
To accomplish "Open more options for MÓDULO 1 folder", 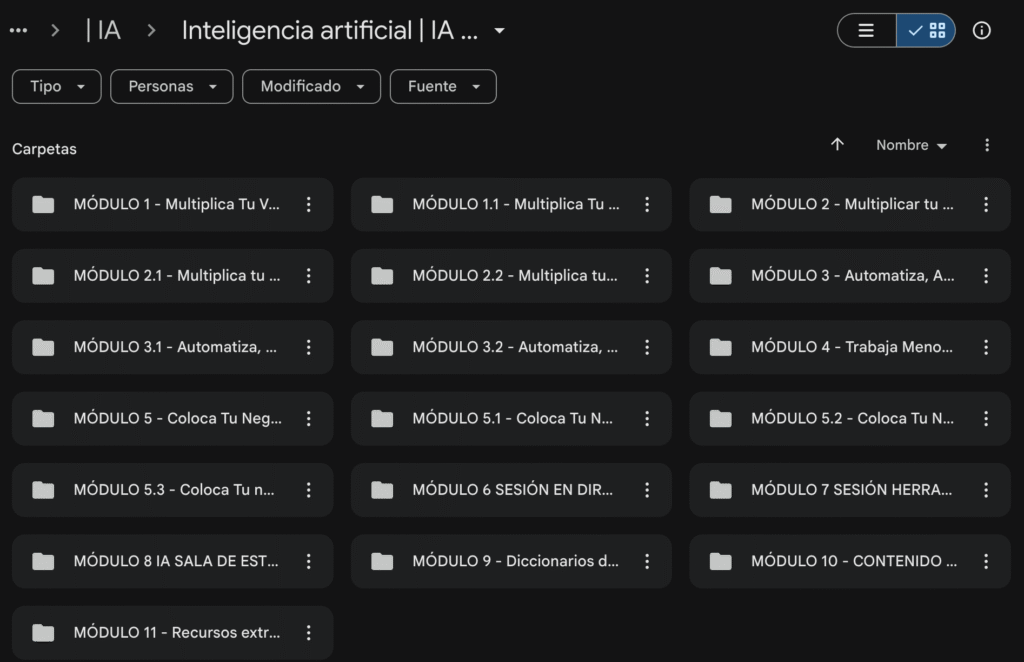I will tap(308, 205).
